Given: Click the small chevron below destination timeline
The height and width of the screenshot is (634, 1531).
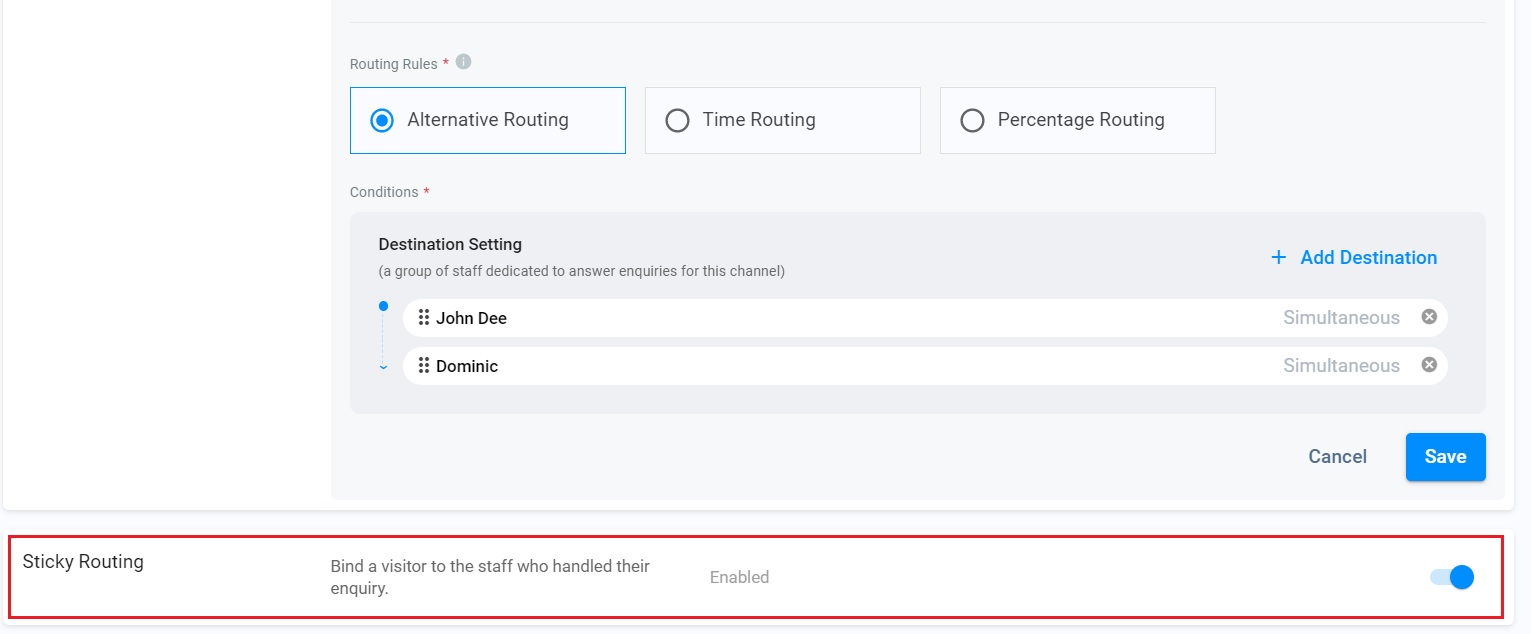Looking at the screenshot, I should 383,368.
